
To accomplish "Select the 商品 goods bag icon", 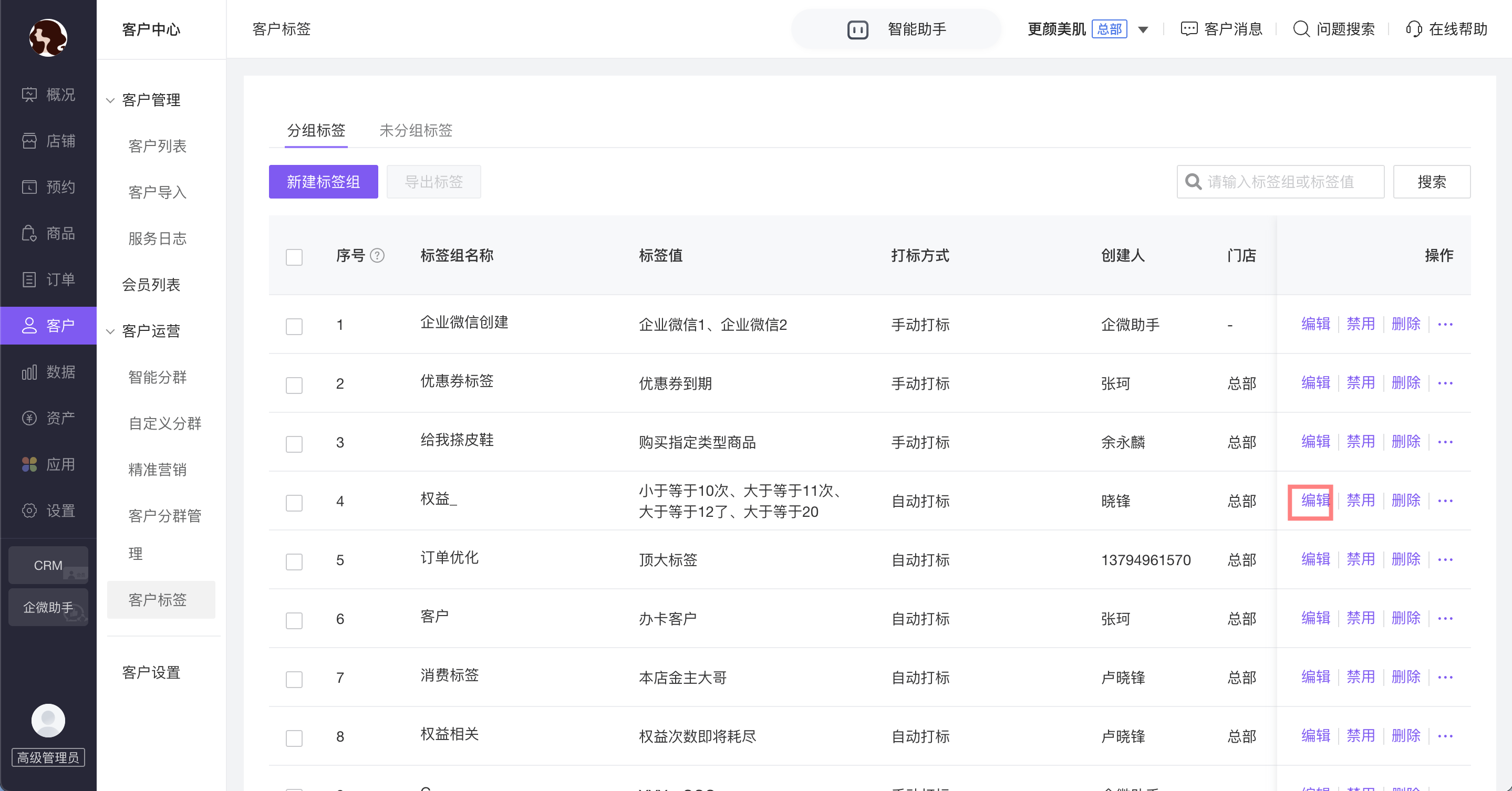I will 29,233.
